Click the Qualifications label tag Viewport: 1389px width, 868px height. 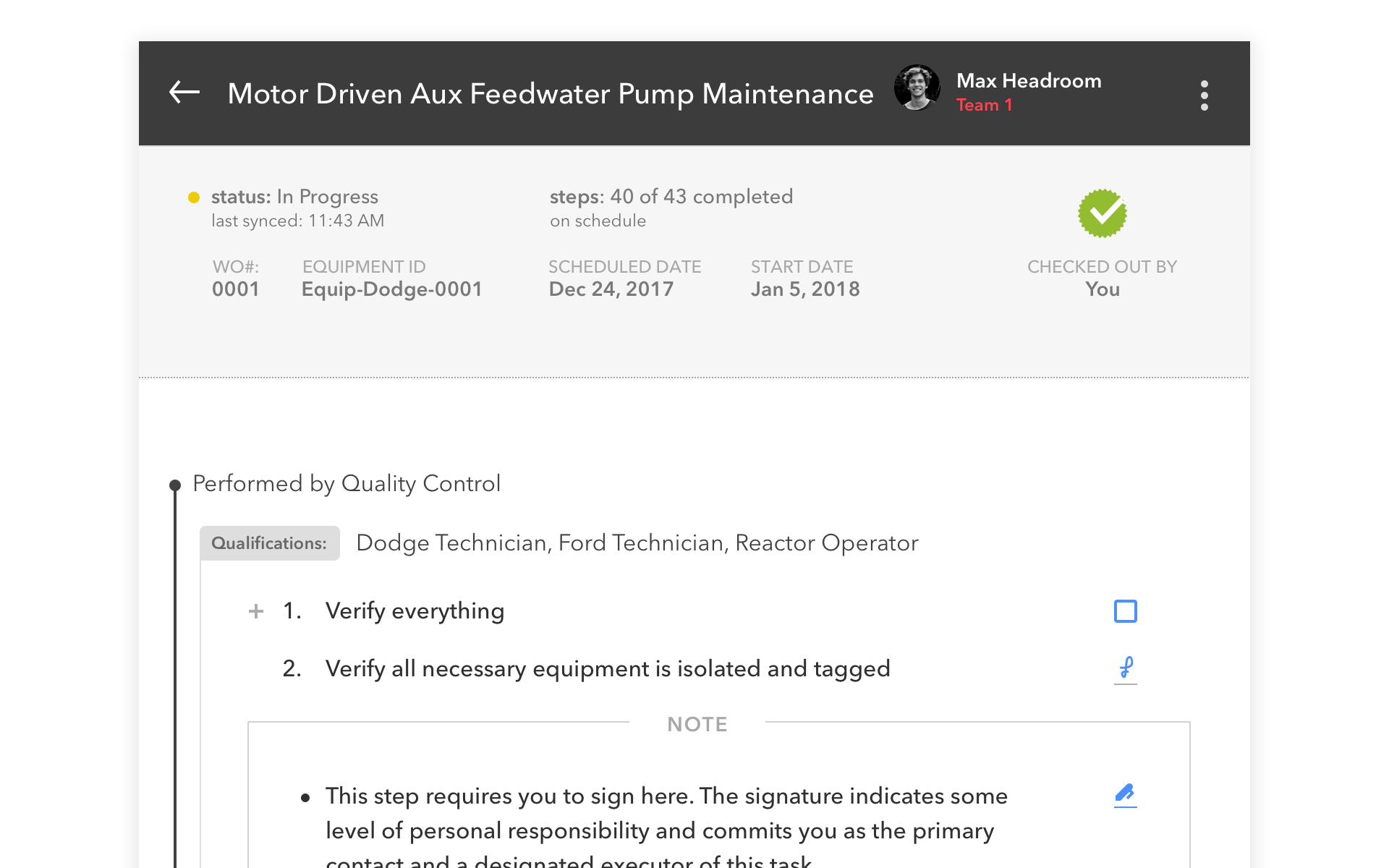tap(269, 543)
